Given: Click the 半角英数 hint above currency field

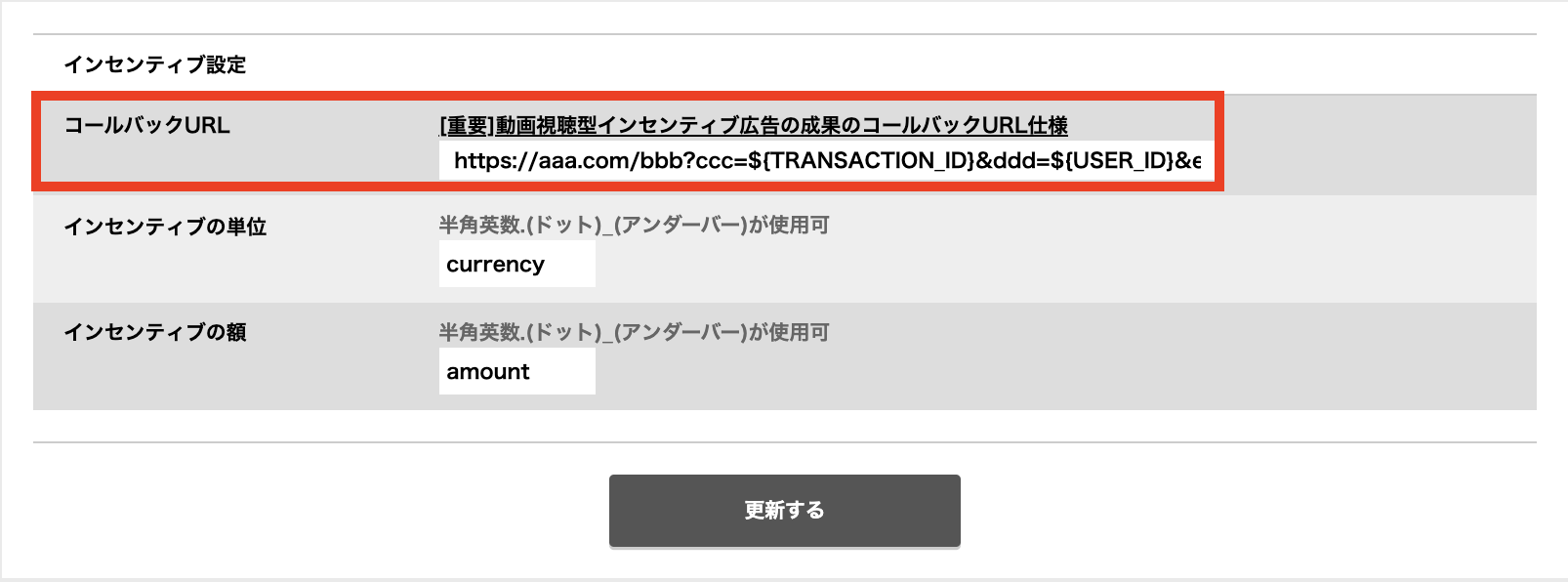Looking at the screenshot, I should [634, 225].
